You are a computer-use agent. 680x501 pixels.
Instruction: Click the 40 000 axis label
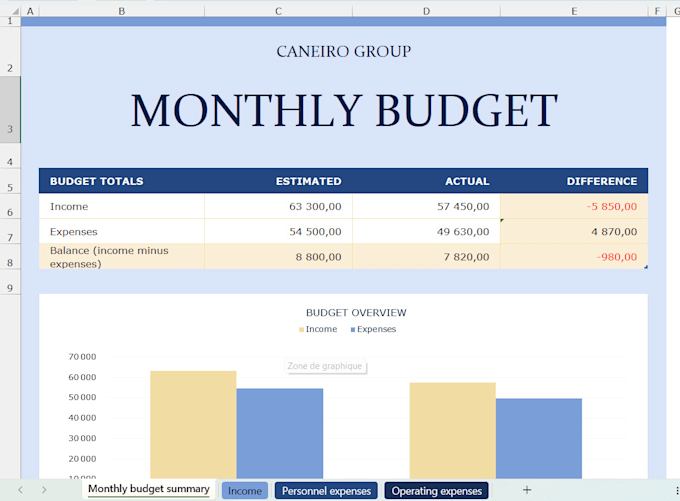[82, 418]
